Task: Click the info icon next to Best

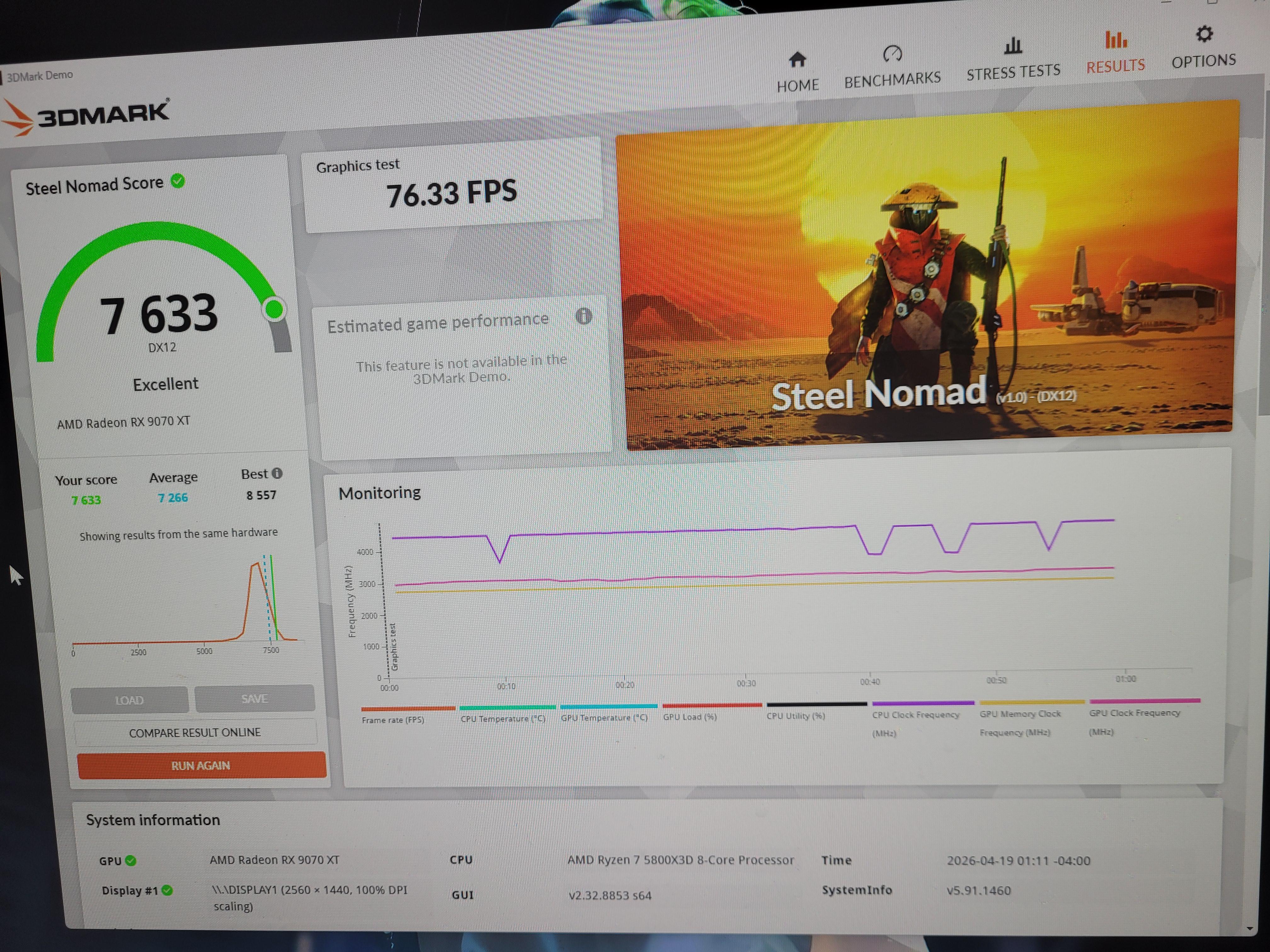Action: click(277, 473)
